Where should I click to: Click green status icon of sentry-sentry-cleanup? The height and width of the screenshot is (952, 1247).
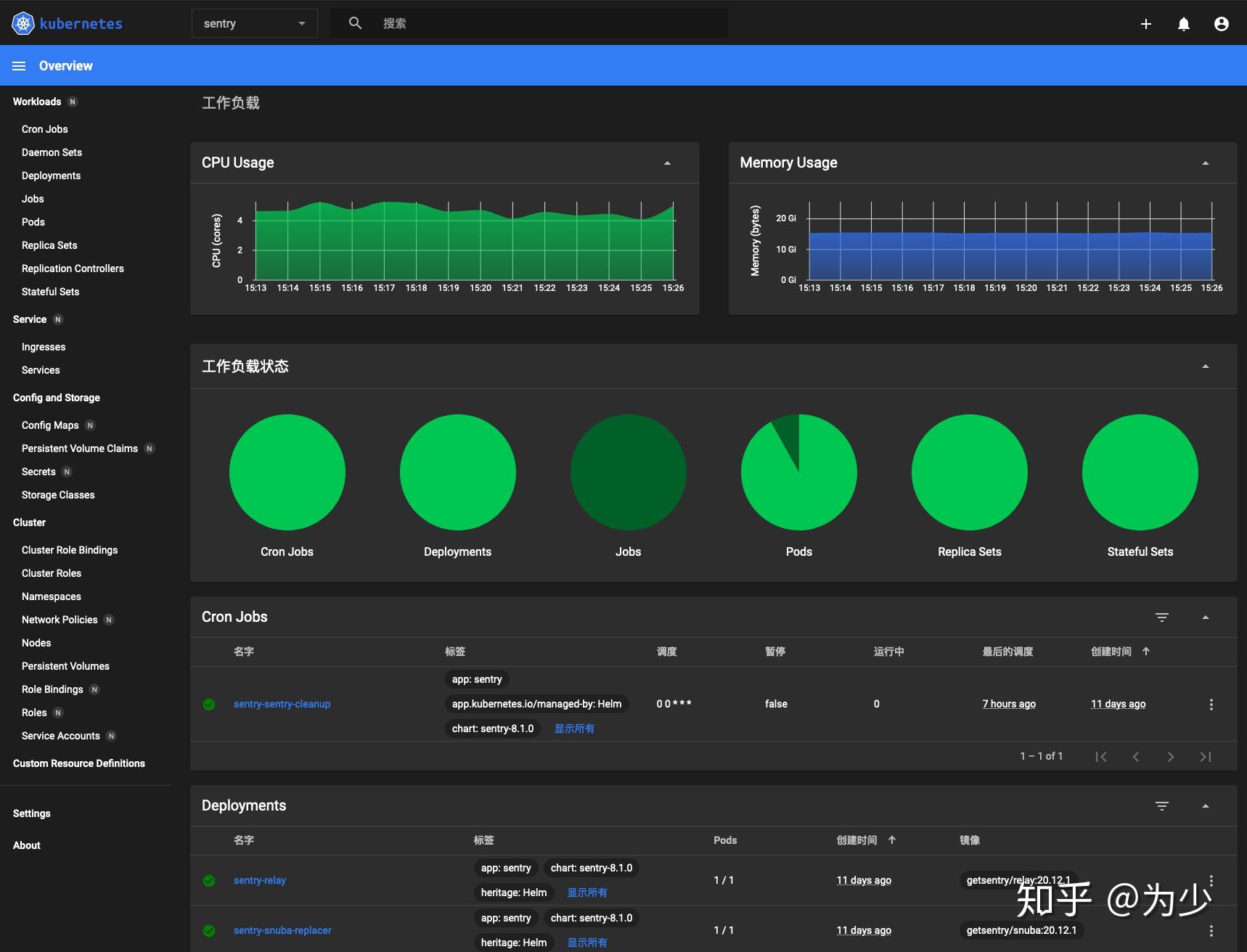209,705
